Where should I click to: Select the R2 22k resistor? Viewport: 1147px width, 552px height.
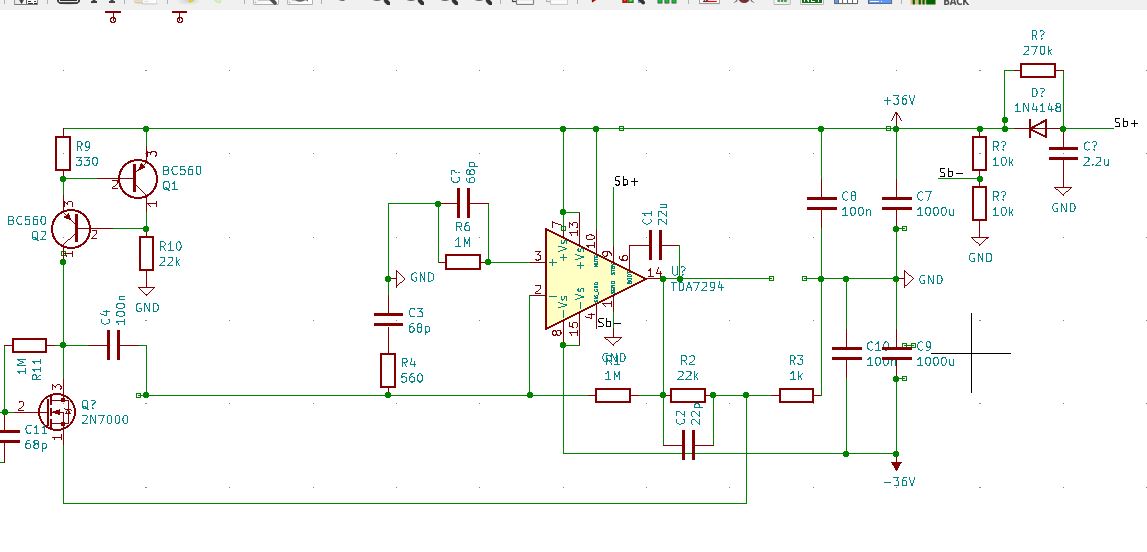tap(688, 396)
